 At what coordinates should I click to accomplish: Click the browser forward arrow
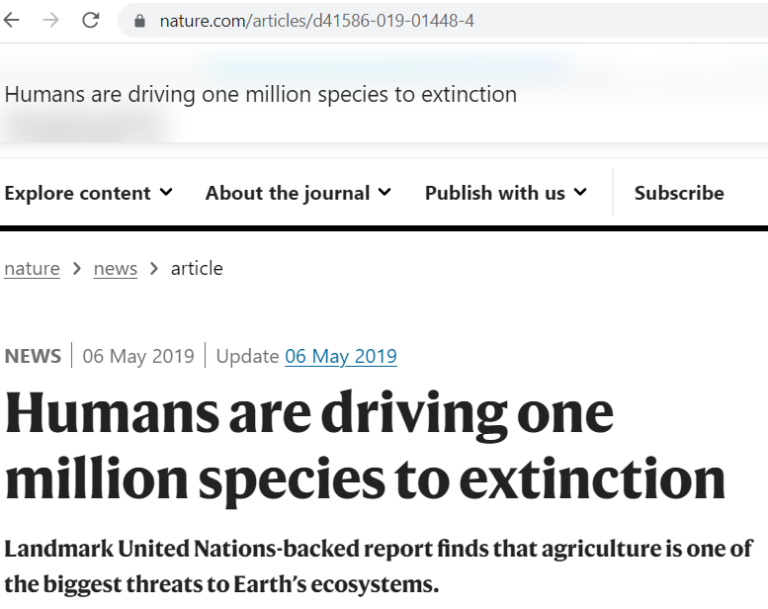pos(51,21)
